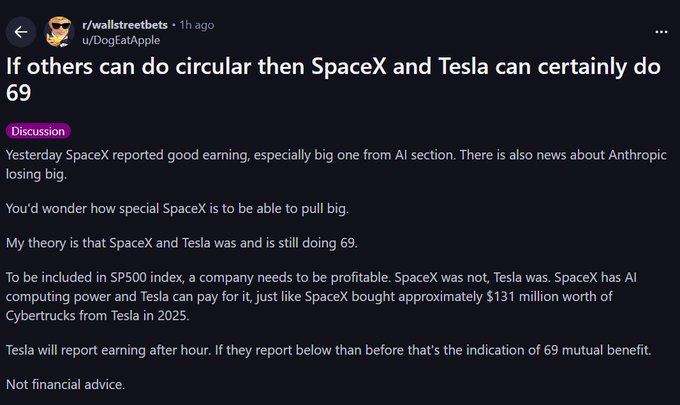Click the number 69 in the post title
This screenshot has height=405, width=680.
(19, 93)
